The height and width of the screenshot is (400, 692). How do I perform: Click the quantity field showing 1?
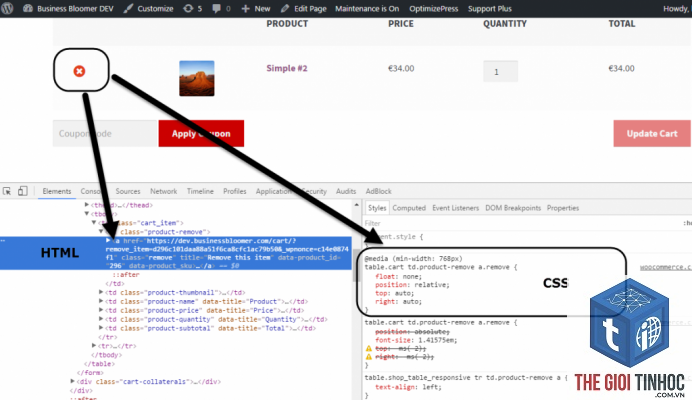click(x=500, y=71)
